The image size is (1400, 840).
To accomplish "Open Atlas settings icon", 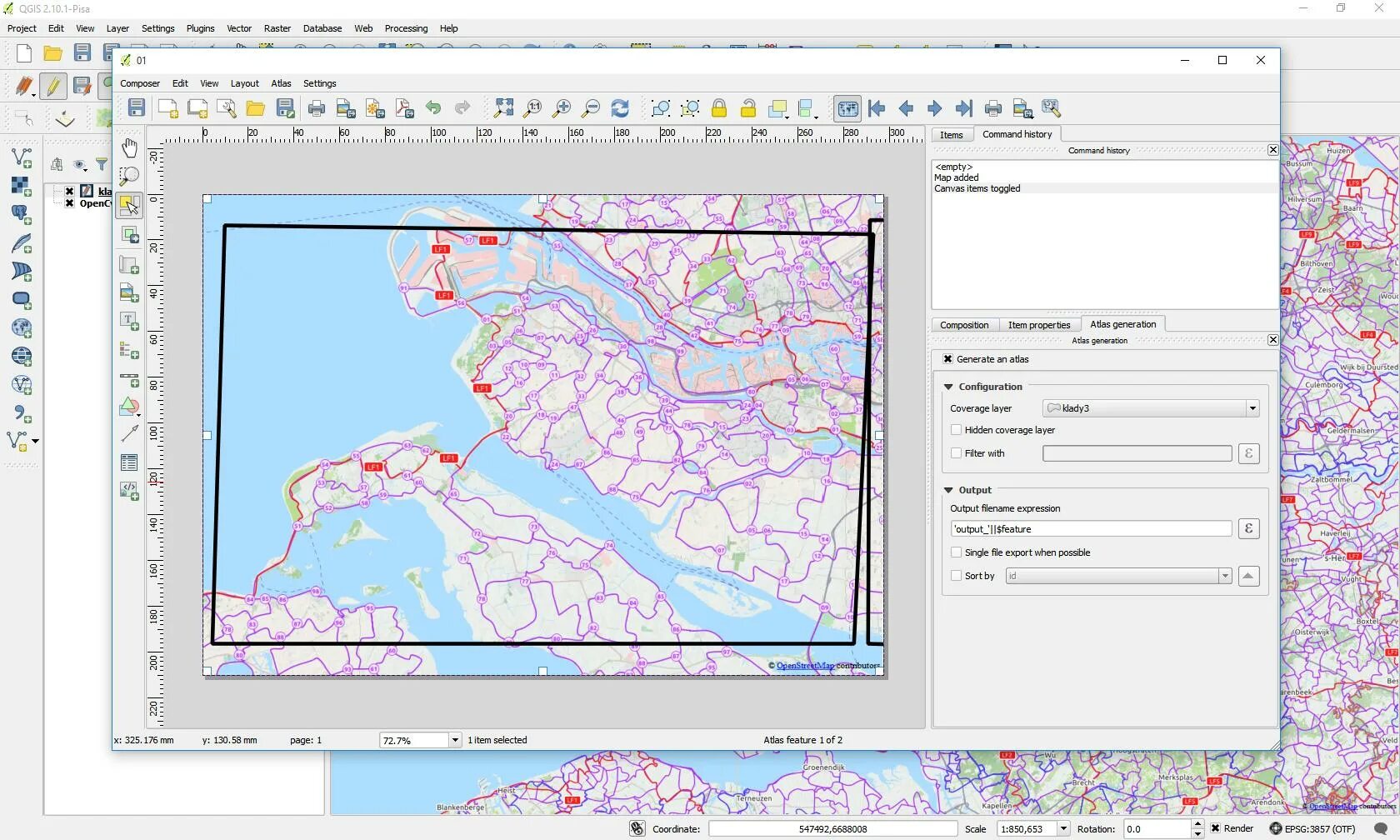I will click(x=1052, y=107).
